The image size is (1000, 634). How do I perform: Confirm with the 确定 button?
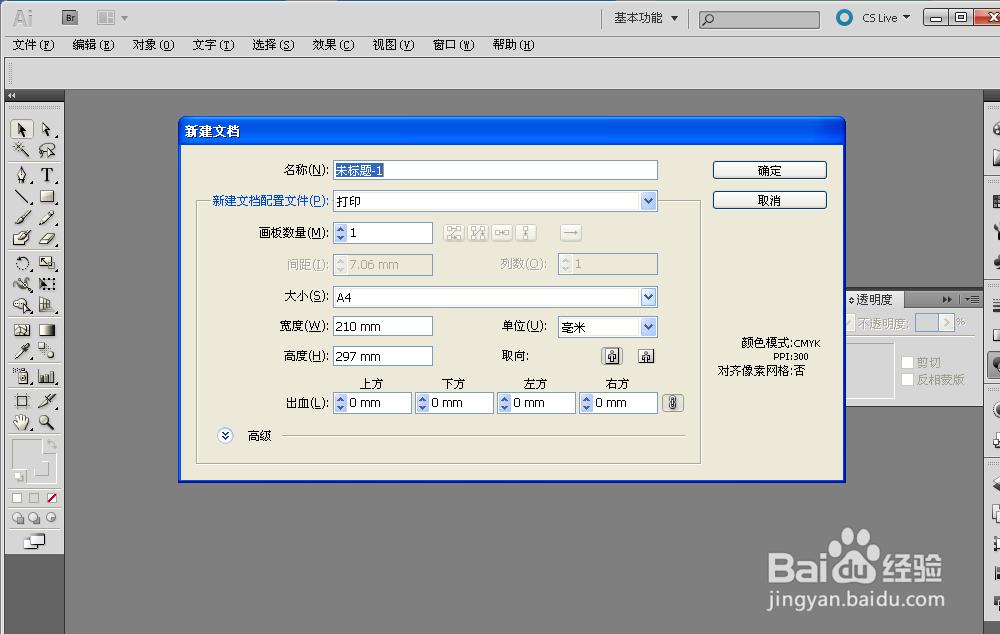[x=768, y=169]
